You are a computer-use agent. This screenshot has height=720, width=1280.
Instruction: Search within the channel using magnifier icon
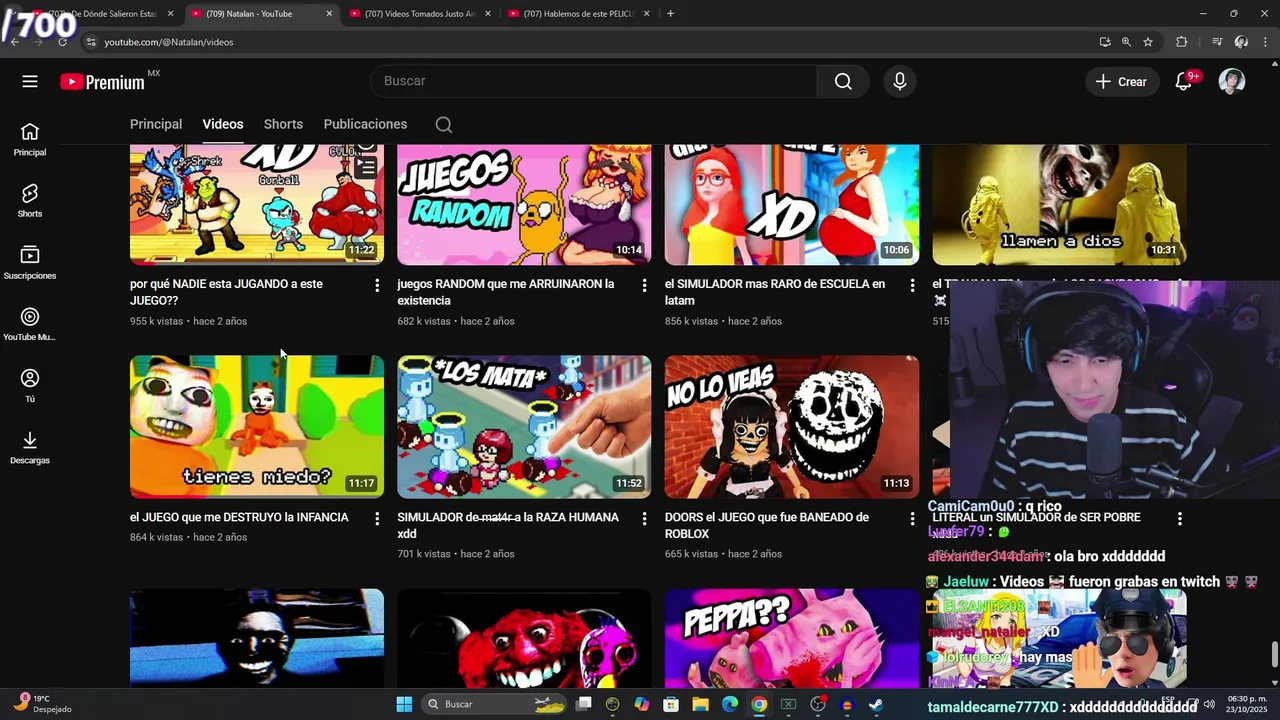pos(444,125)
